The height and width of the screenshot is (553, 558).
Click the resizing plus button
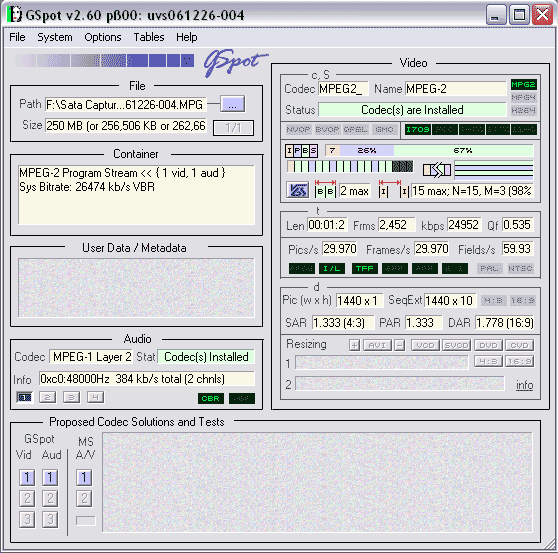(x=354, y=345)
